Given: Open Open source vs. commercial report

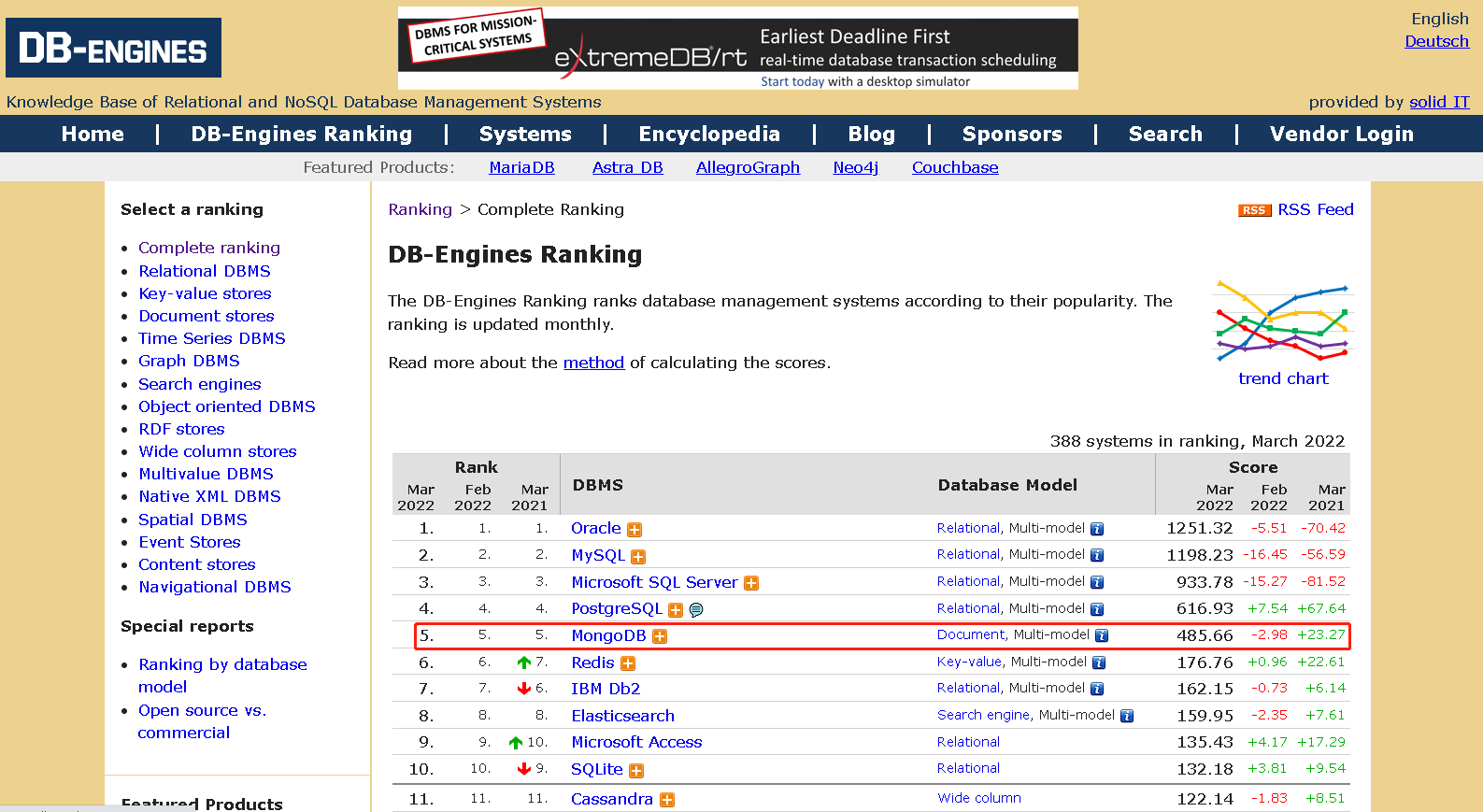Looking at the screenshot, I should [202, 721].
